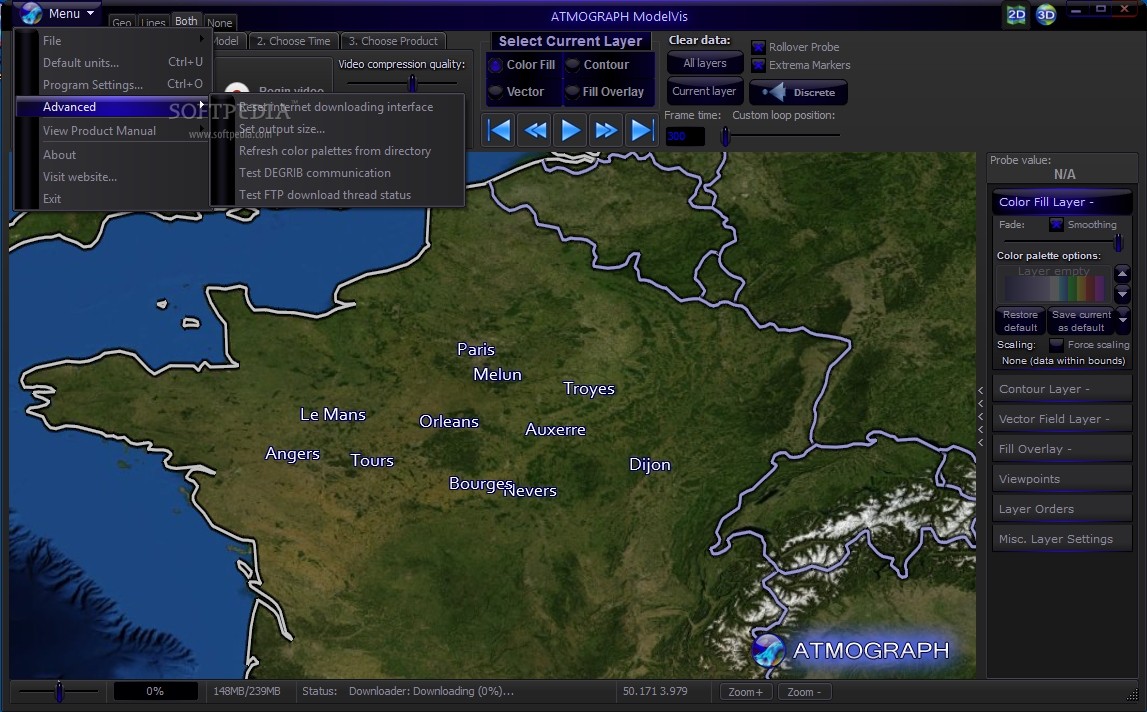
Task: Clear data for All layers
Action: coord(704,64)
